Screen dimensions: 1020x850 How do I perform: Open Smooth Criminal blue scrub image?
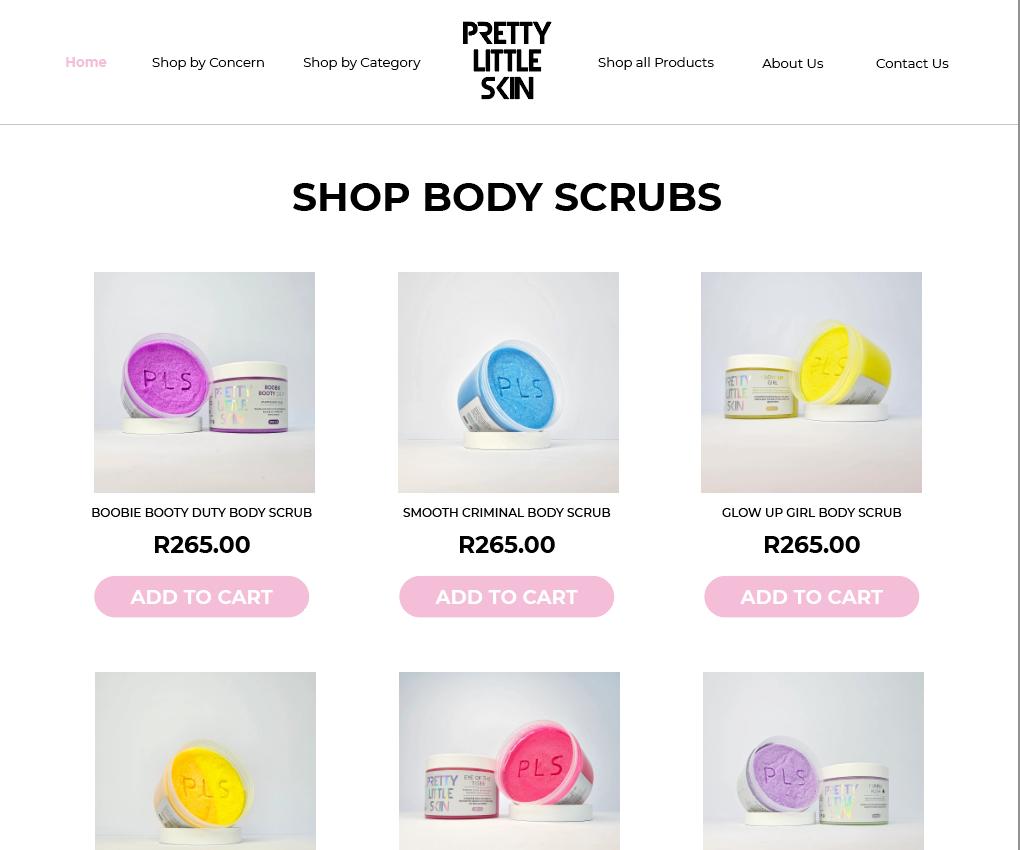click(x=508, y=382)
